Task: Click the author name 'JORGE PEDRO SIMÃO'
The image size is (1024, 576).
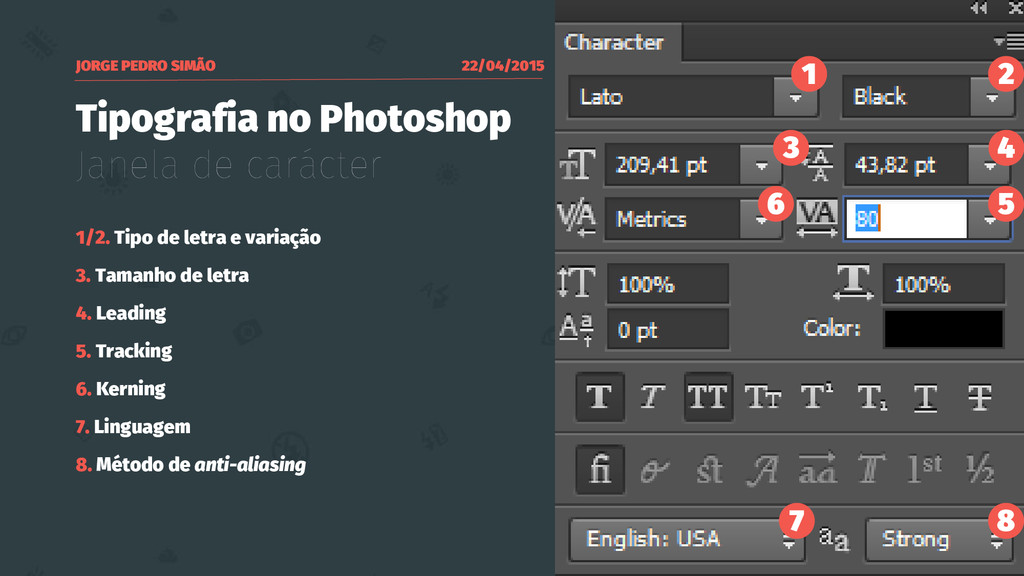Action: click(145, 65)
